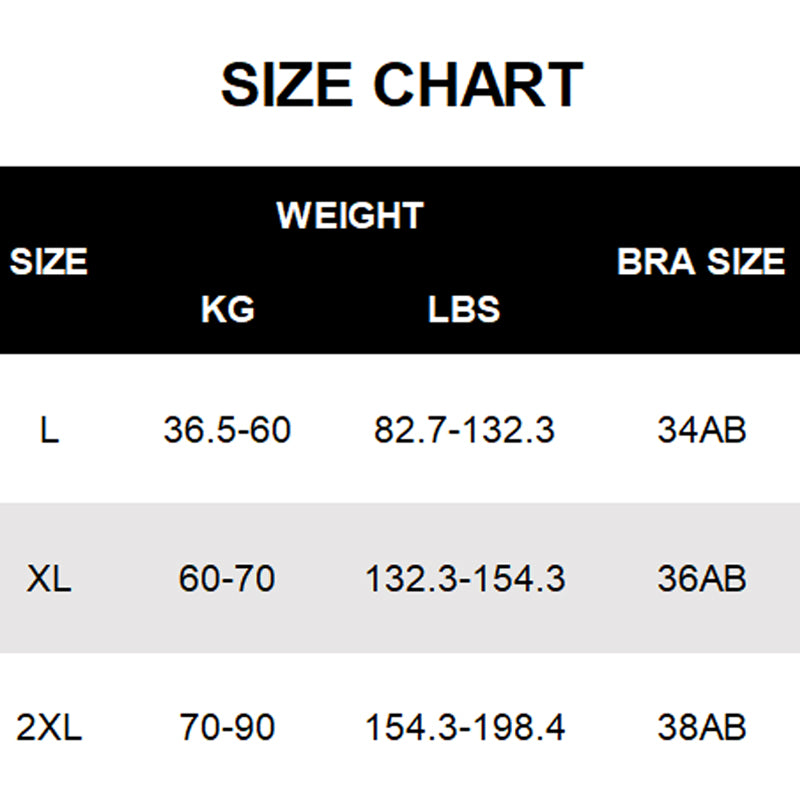
Task: Select the BRA SIZE column header
Action: 701,262
